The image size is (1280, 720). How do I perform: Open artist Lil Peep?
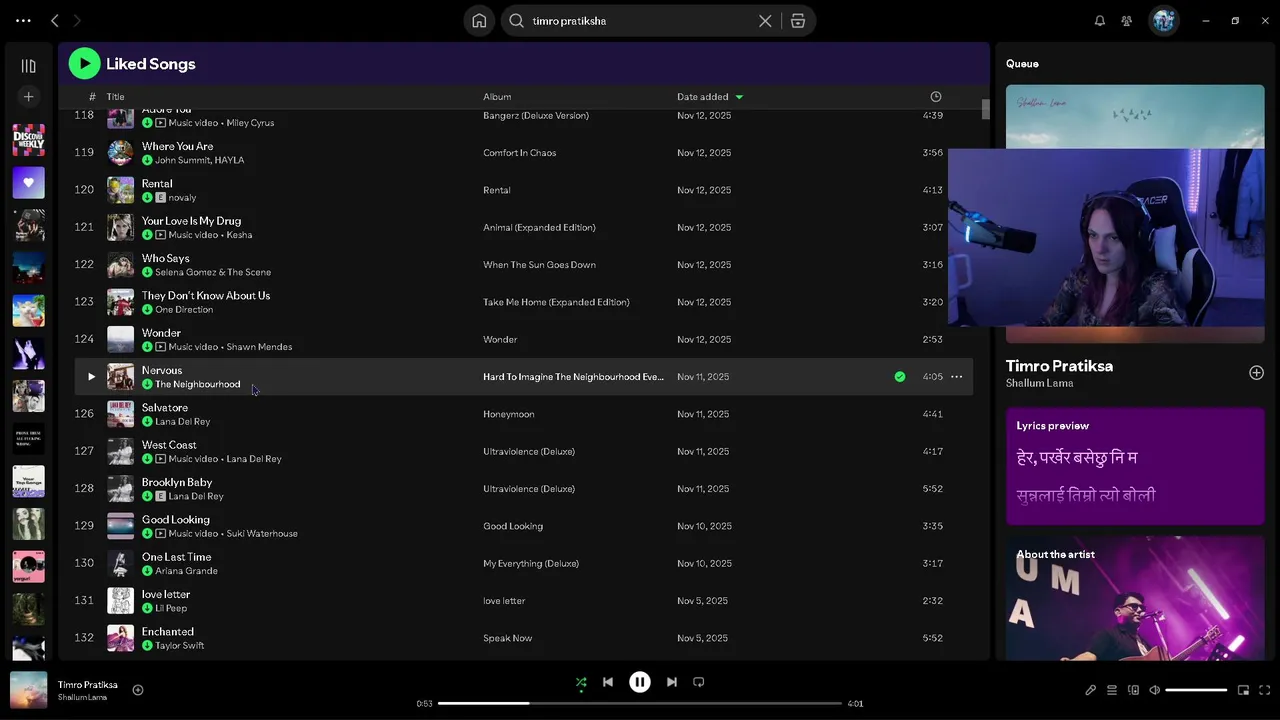coord(171,608)
